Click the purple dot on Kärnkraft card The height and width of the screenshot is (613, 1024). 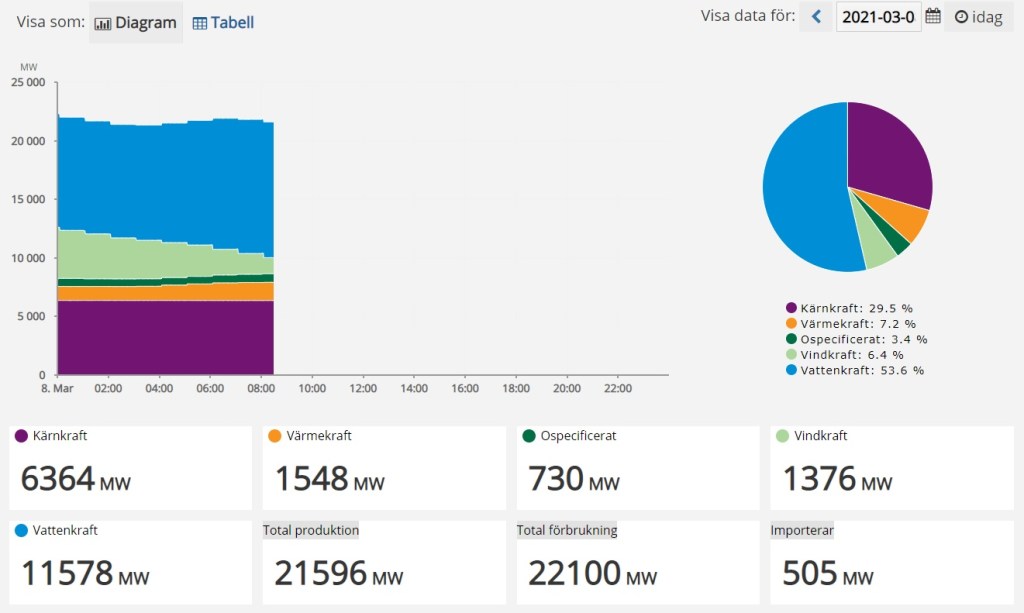[21, 436]
